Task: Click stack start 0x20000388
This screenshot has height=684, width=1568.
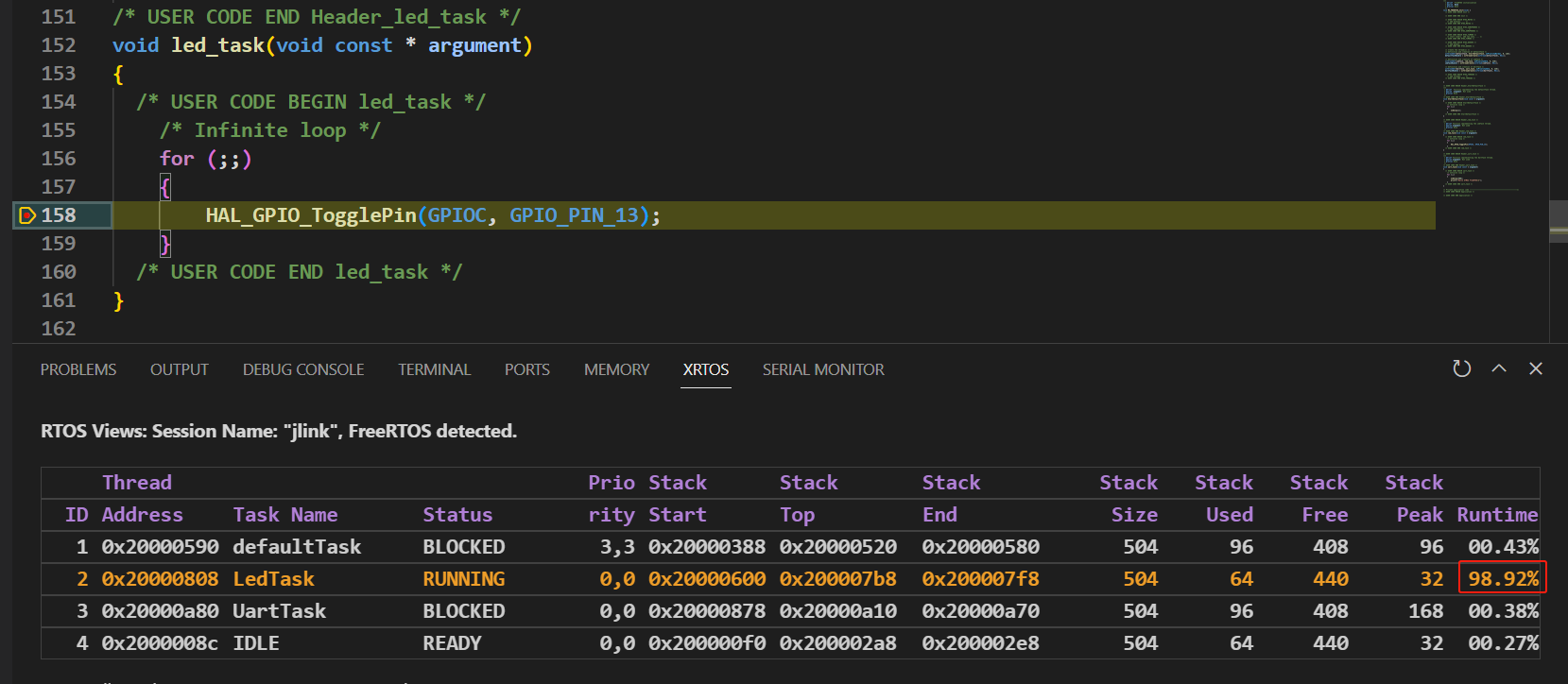Action: pos(707,547)
